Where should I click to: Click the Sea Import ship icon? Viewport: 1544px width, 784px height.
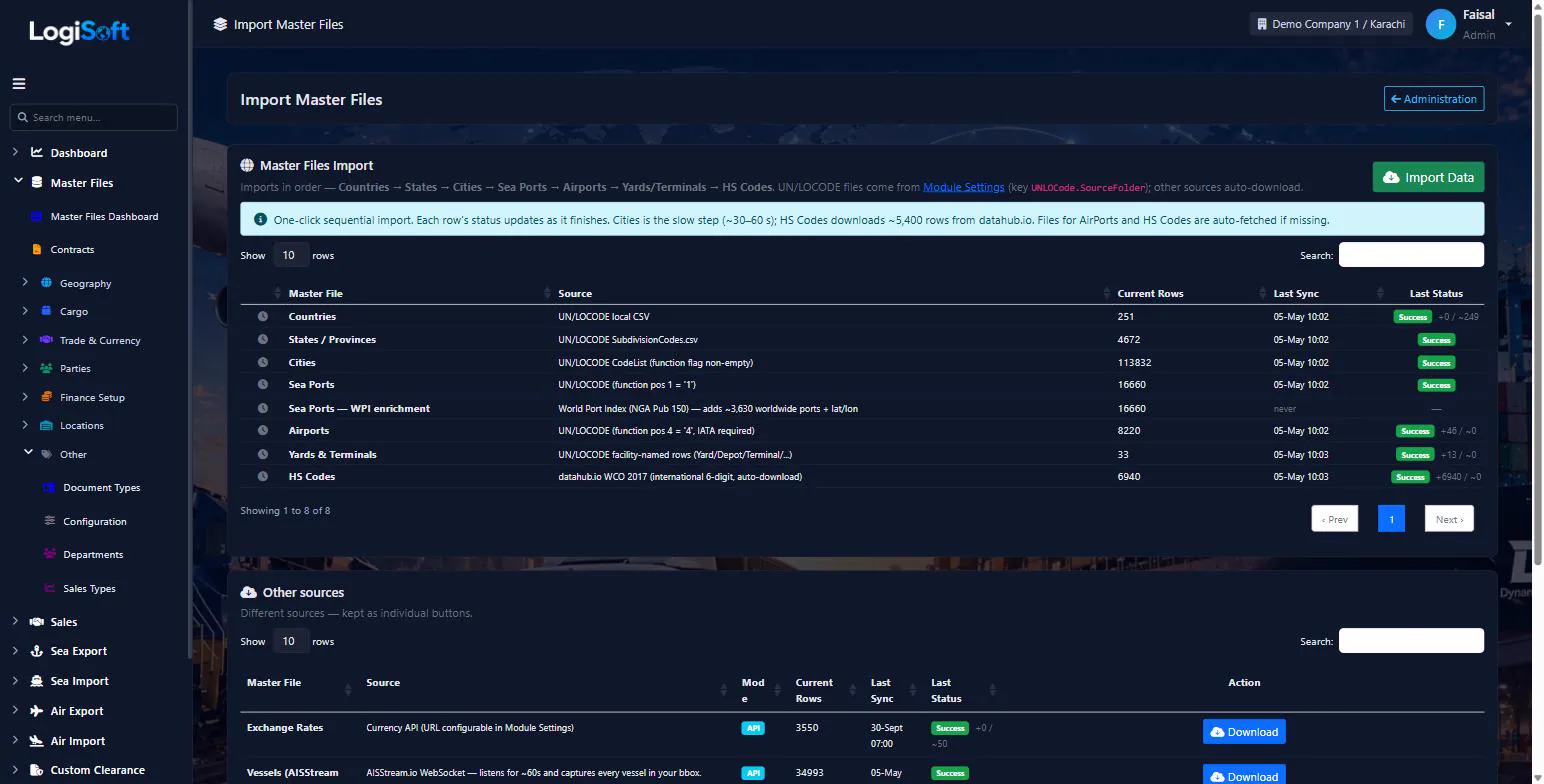click(x=37, y=681)
